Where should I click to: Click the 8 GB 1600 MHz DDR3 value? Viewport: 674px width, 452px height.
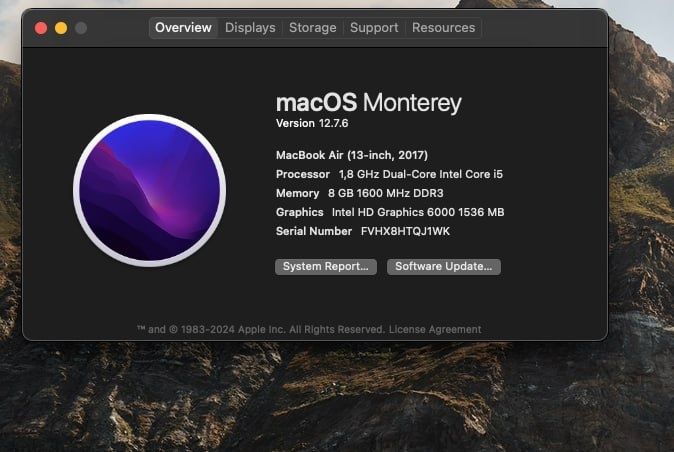(x=386, y=193)
